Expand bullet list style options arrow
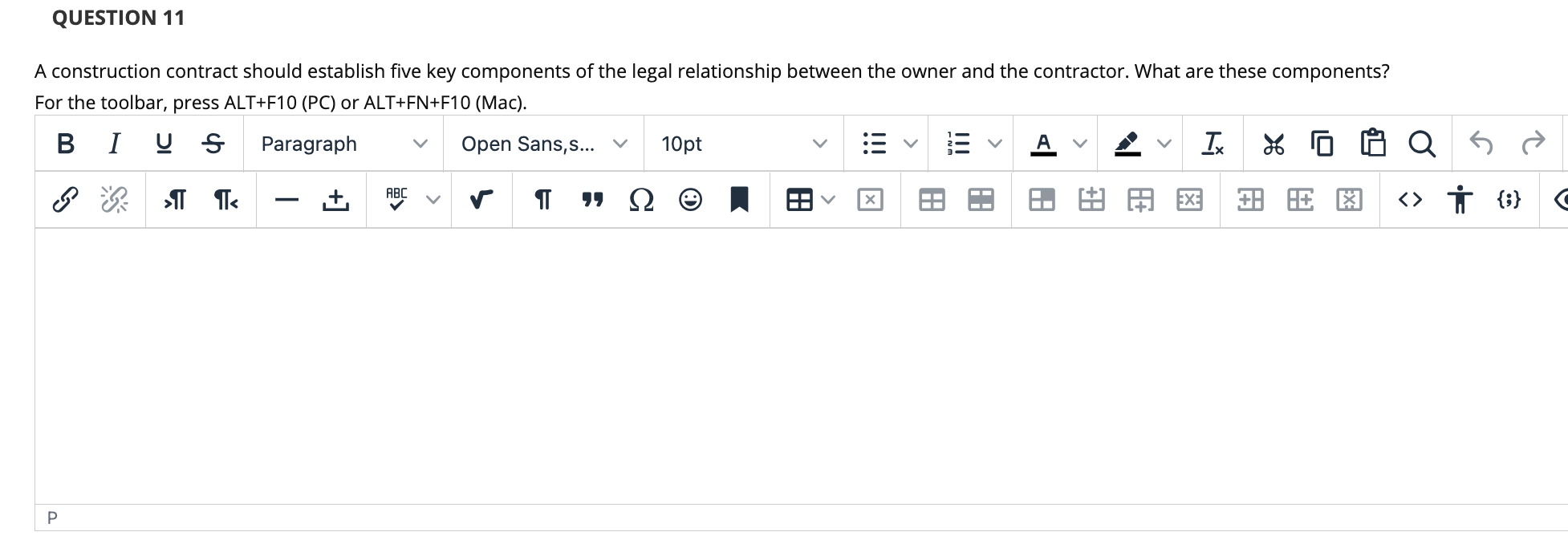Screen dimensions: 1568x536 (910, 144)
